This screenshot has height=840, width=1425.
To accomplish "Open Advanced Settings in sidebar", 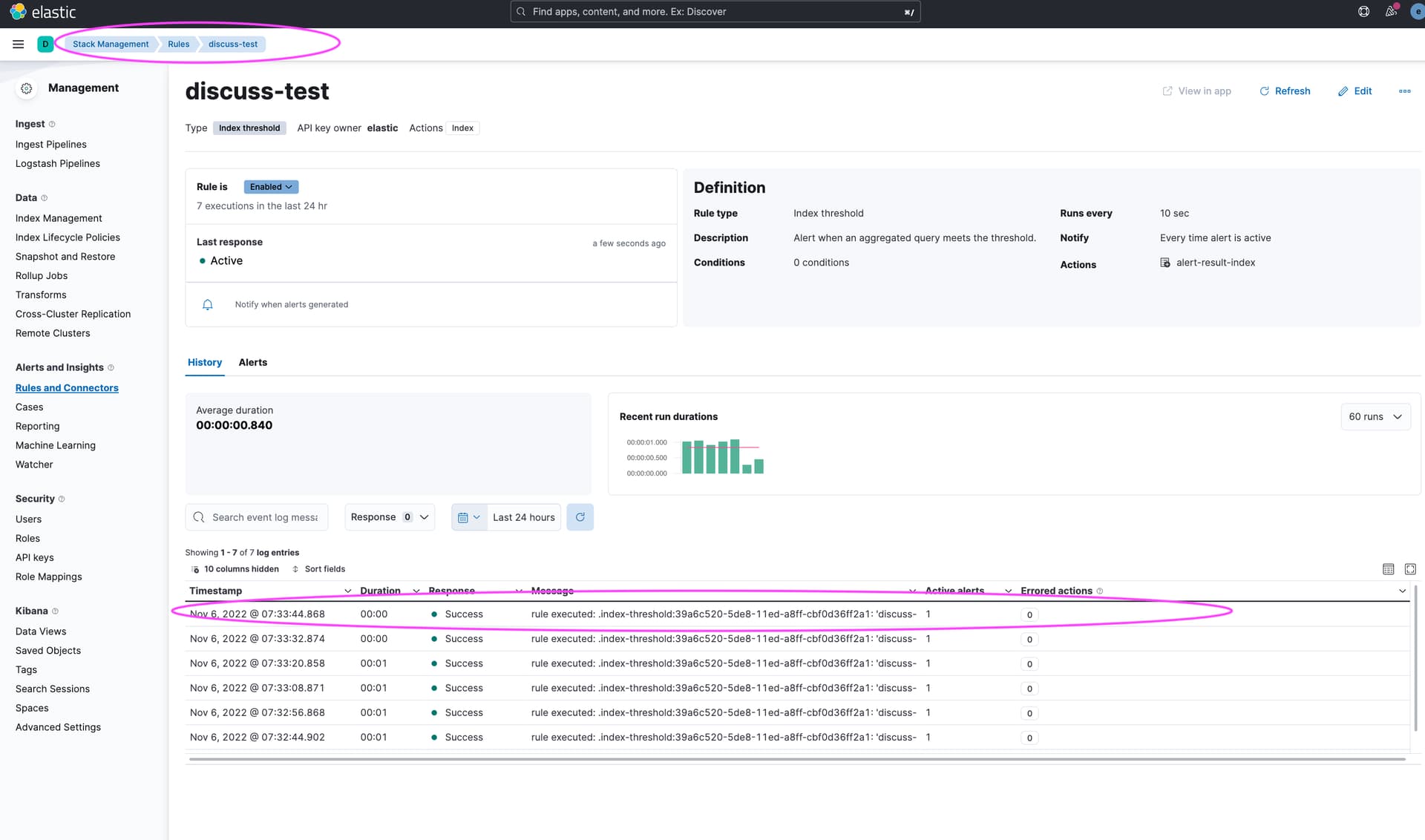I will [x=58, y=728].
